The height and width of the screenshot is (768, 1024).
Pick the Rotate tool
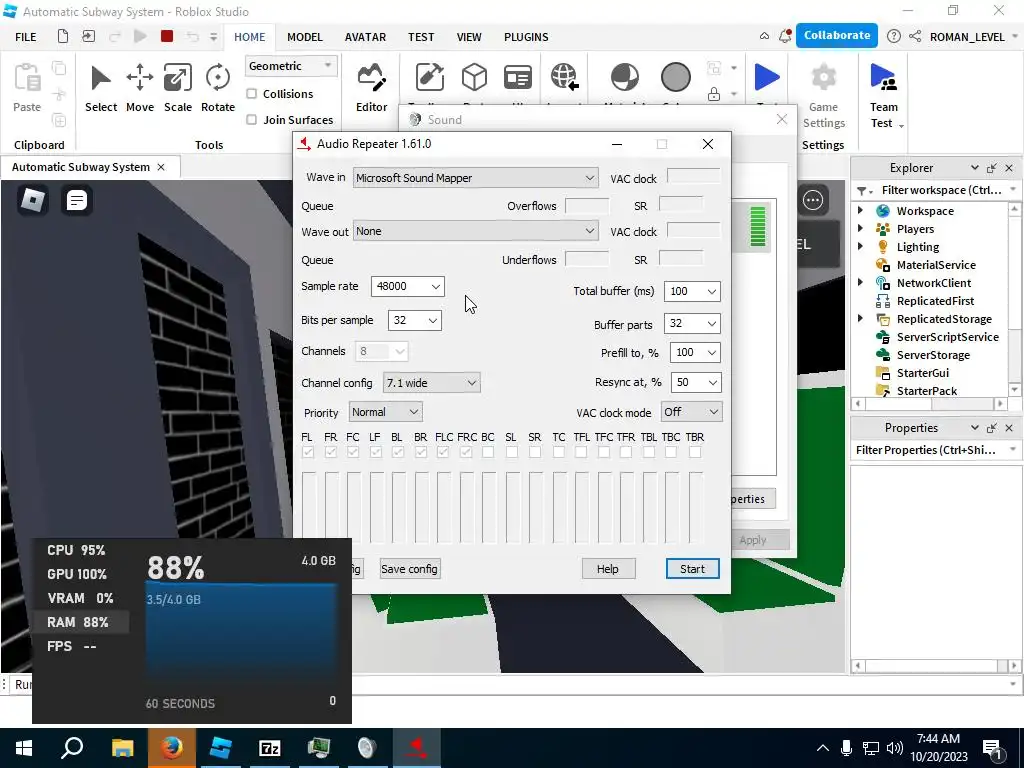(x=217, y=88)
